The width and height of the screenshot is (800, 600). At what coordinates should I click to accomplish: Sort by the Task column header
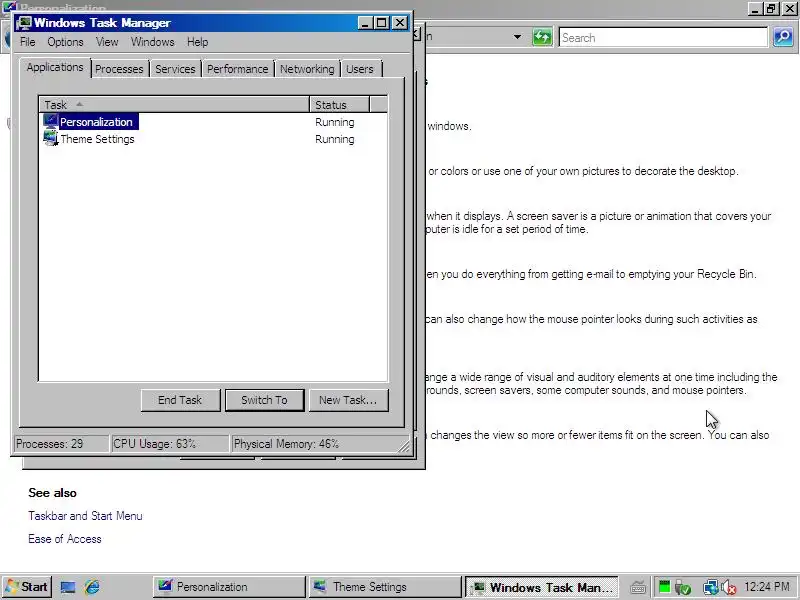pos(174,105)
